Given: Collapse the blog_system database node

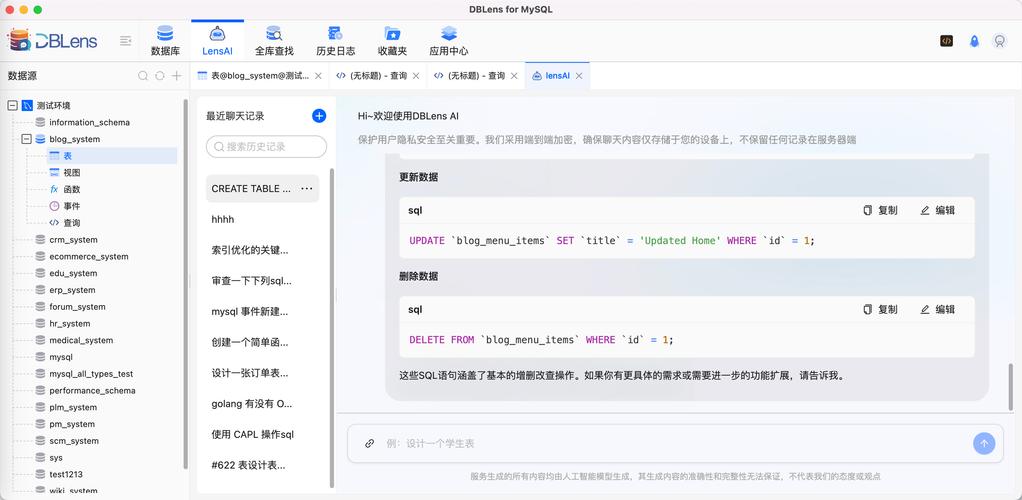Looking at the screenshot, I should coord(26,139).
